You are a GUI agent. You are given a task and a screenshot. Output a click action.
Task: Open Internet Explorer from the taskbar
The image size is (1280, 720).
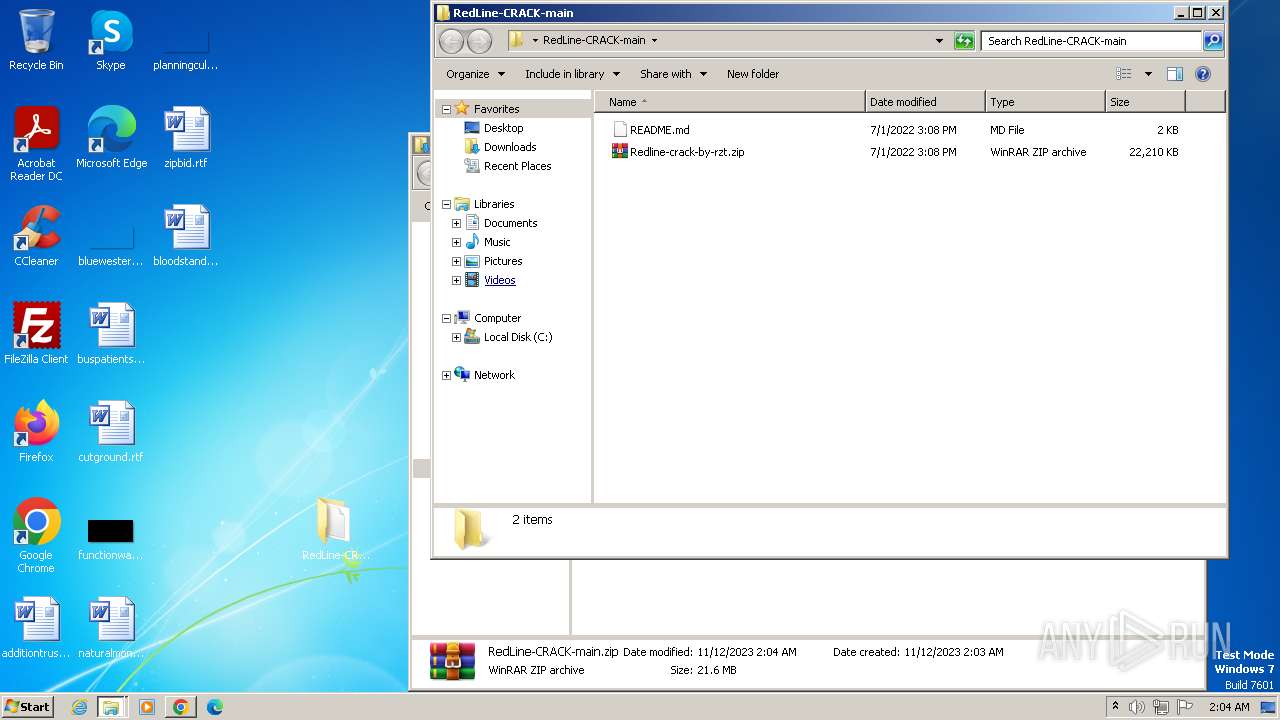click(x=79, y=707)
